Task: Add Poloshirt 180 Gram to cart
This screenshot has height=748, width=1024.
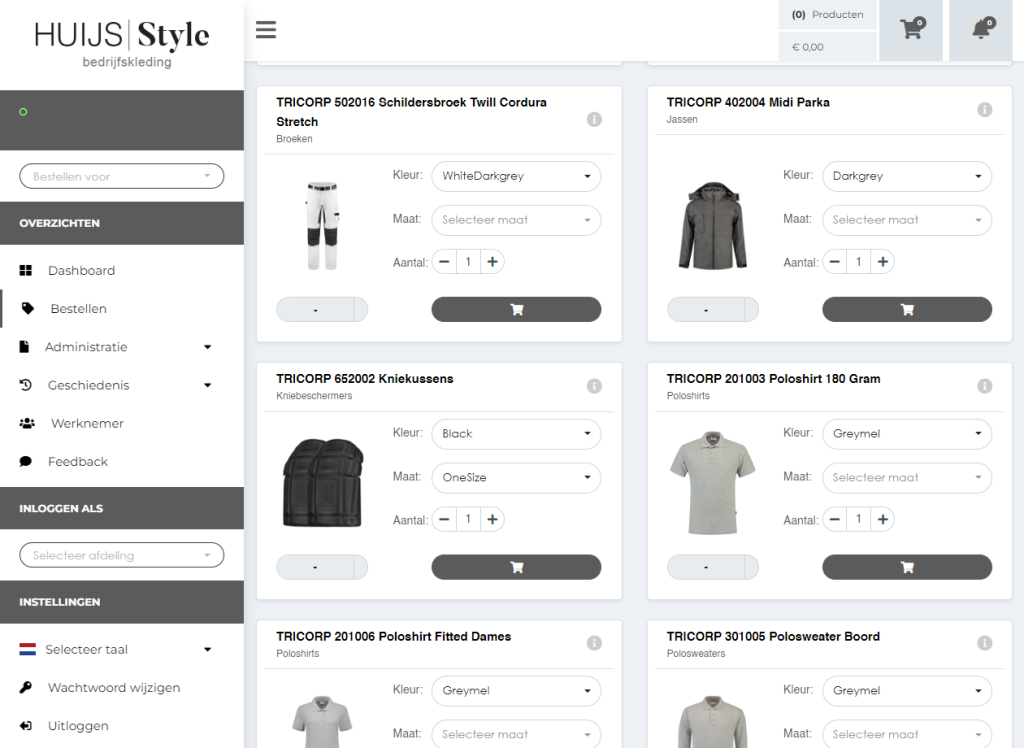Action: pyautogui.click(x=906, y=567)
